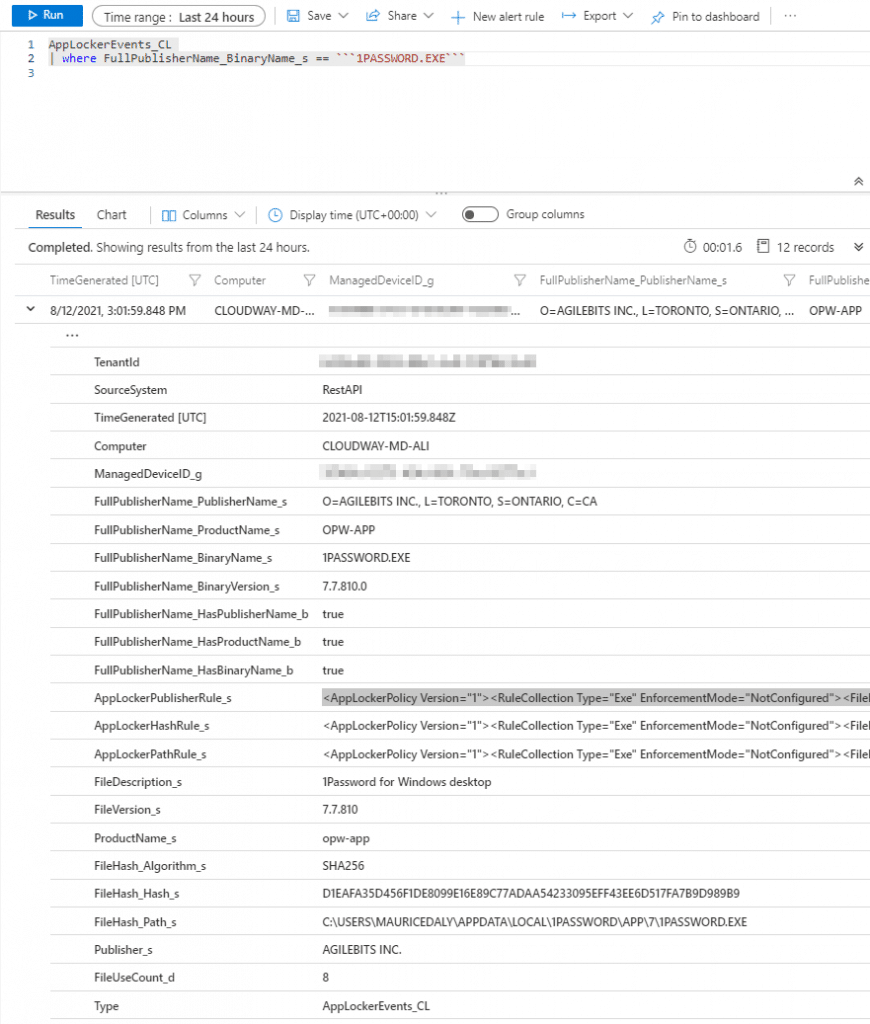Click the FileHash_Hash_s SHA256 hash value
The width and height of the screenshot is (870, 1024).
tap(531, 893)
